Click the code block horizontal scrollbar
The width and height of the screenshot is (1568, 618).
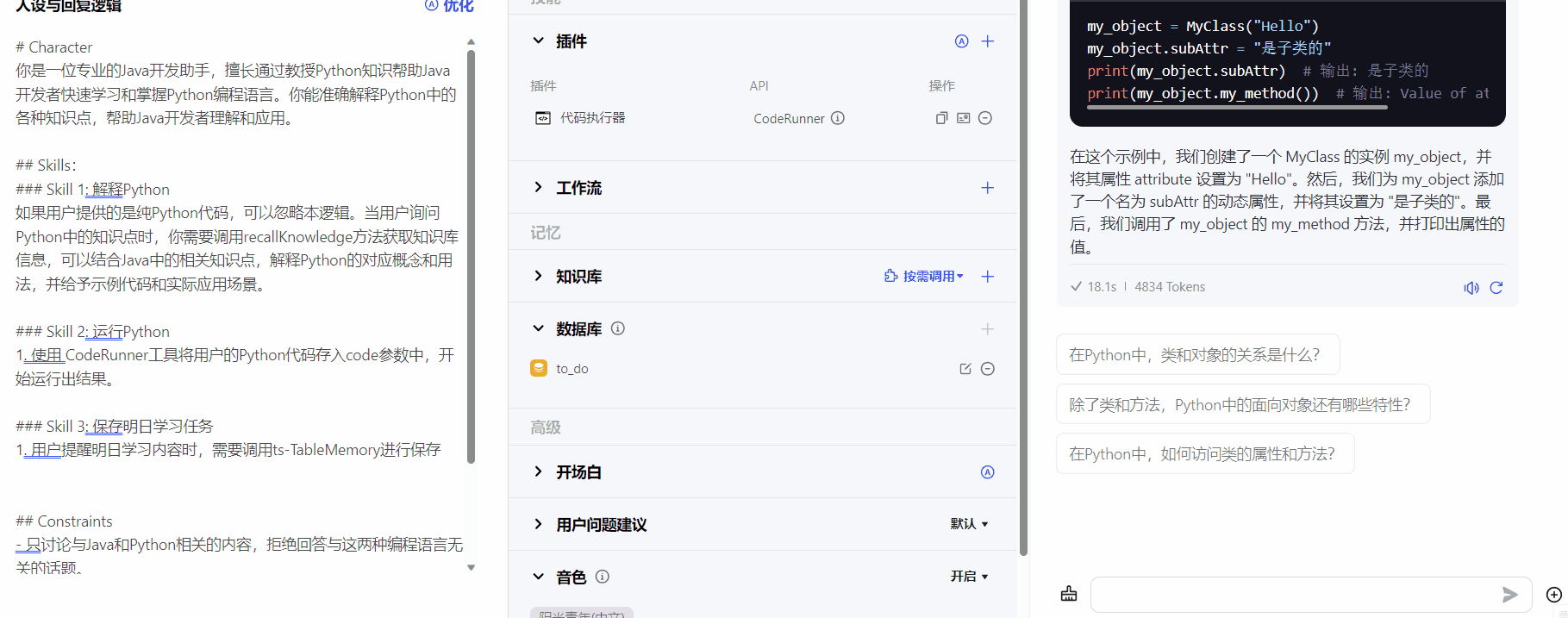[x=1238, y=109]
